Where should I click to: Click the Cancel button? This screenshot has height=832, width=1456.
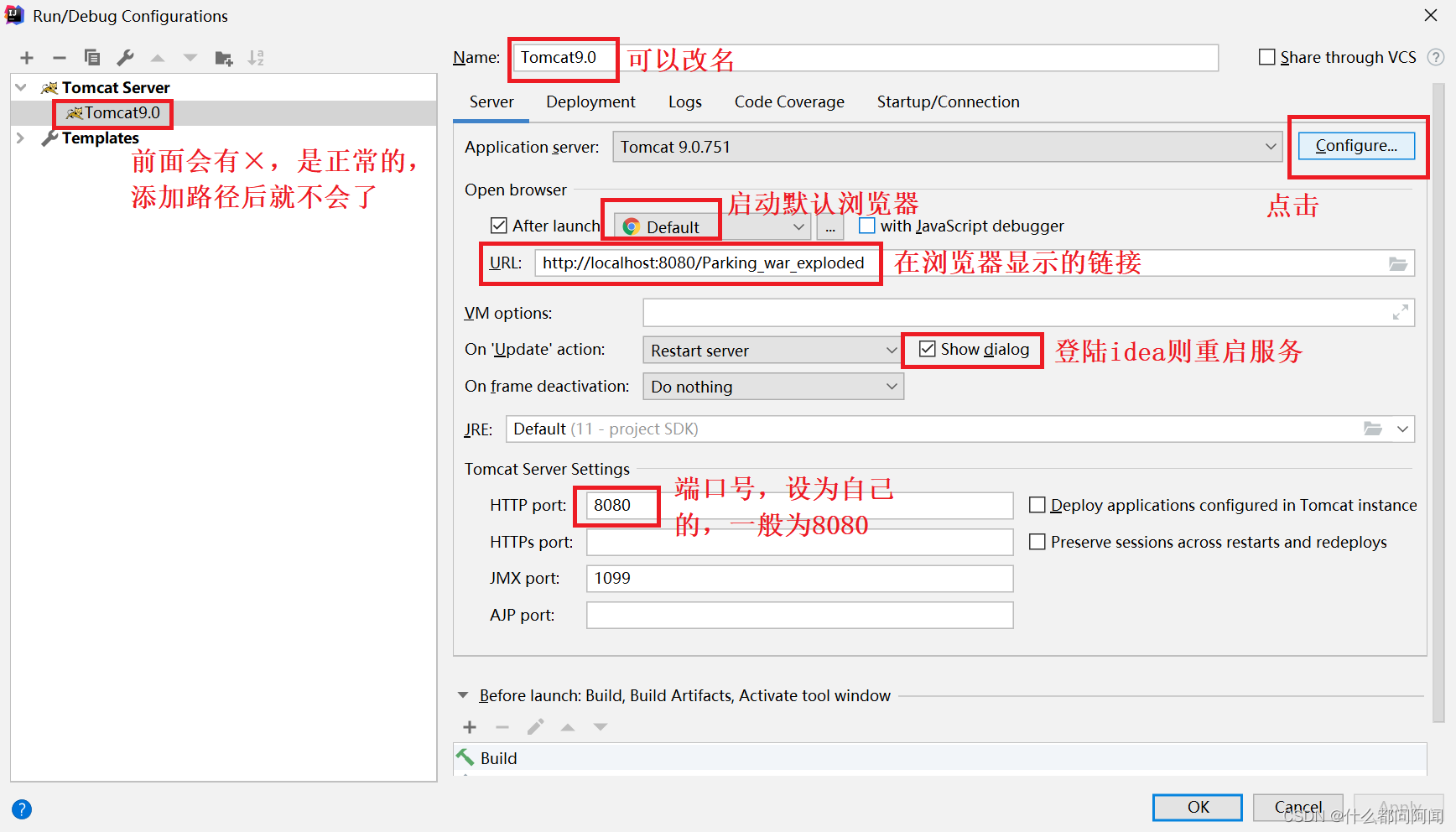click(x=1297, y=807)
